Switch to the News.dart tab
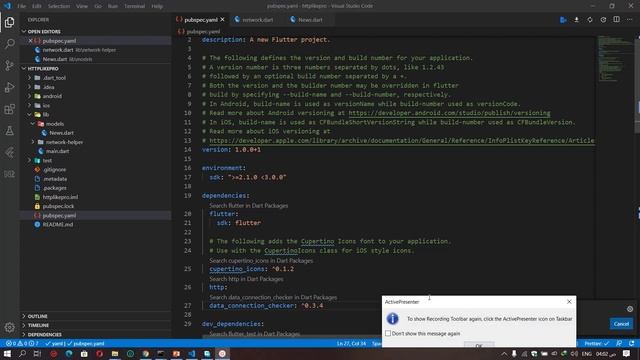Image resolution: width=640 pixels, height=360 pixels. 309,20
